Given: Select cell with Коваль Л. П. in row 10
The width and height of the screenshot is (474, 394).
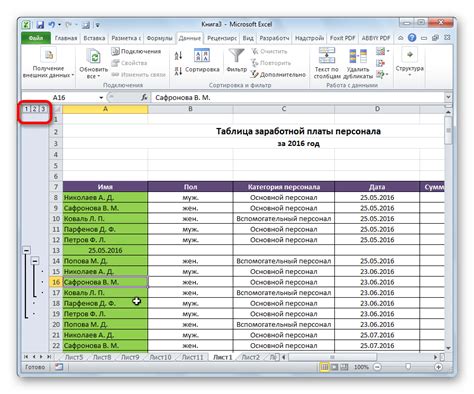Looking at the screenshot, I should [x=105, y=219].
